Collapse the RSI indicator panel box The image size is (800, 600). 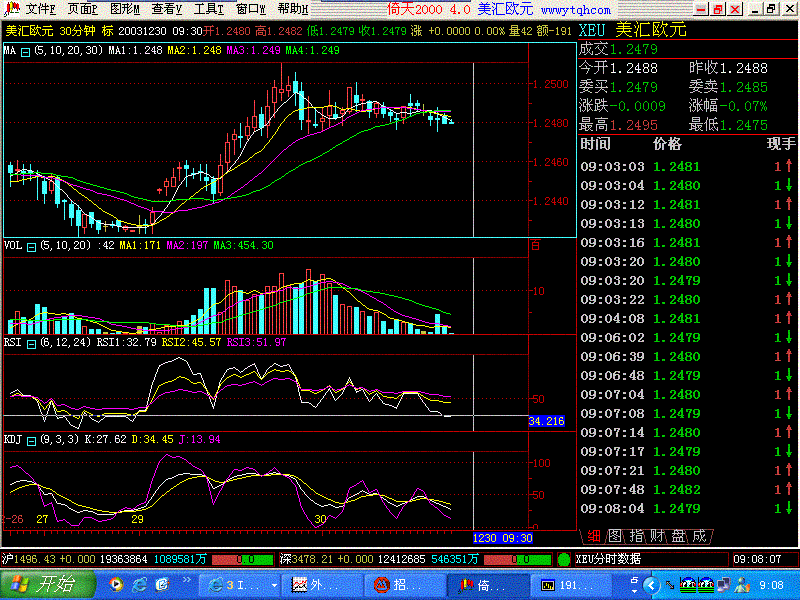click(x=31, y=344)
